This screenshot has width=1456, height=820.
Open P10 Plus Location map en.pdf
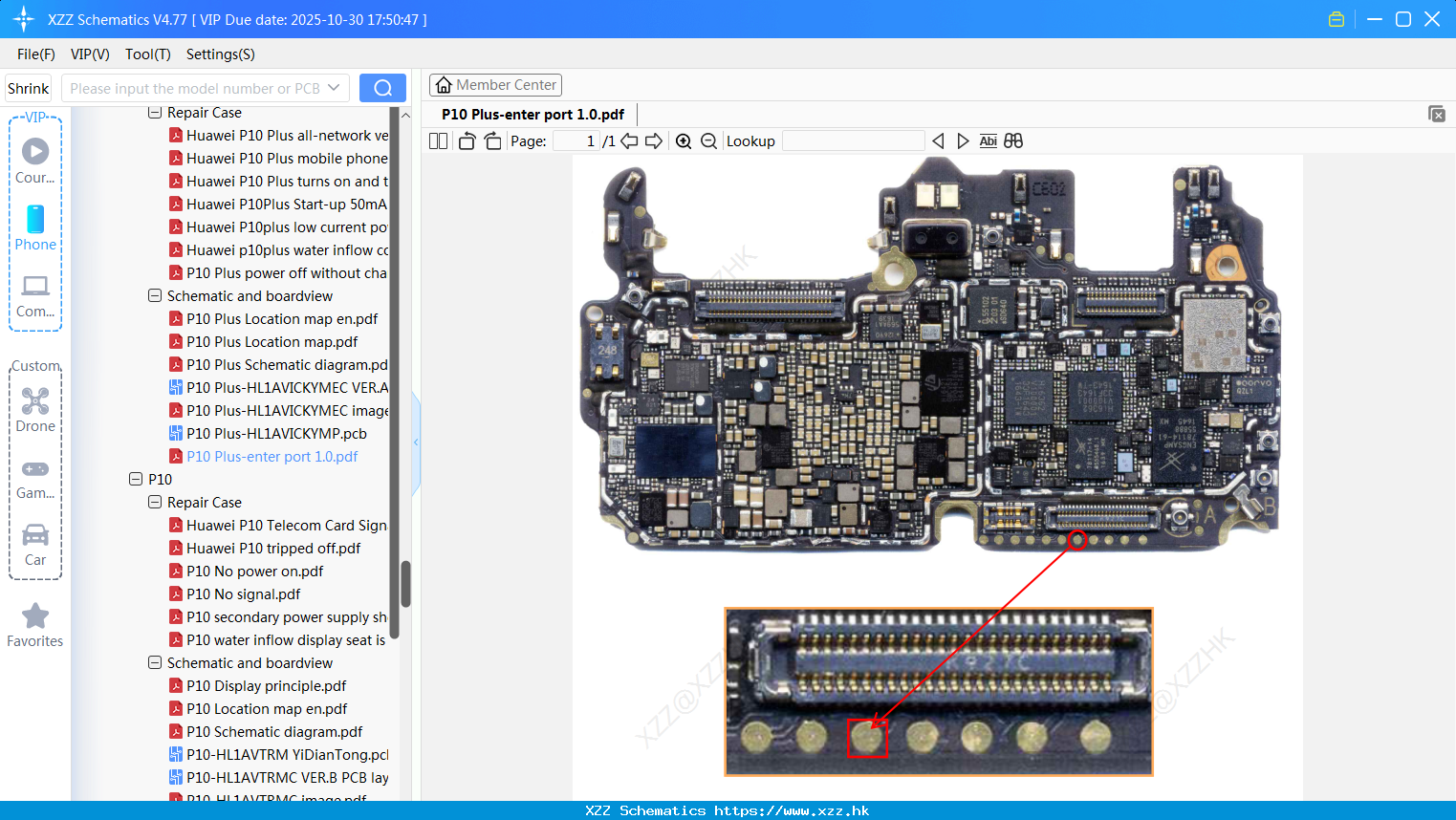(273, 319)
